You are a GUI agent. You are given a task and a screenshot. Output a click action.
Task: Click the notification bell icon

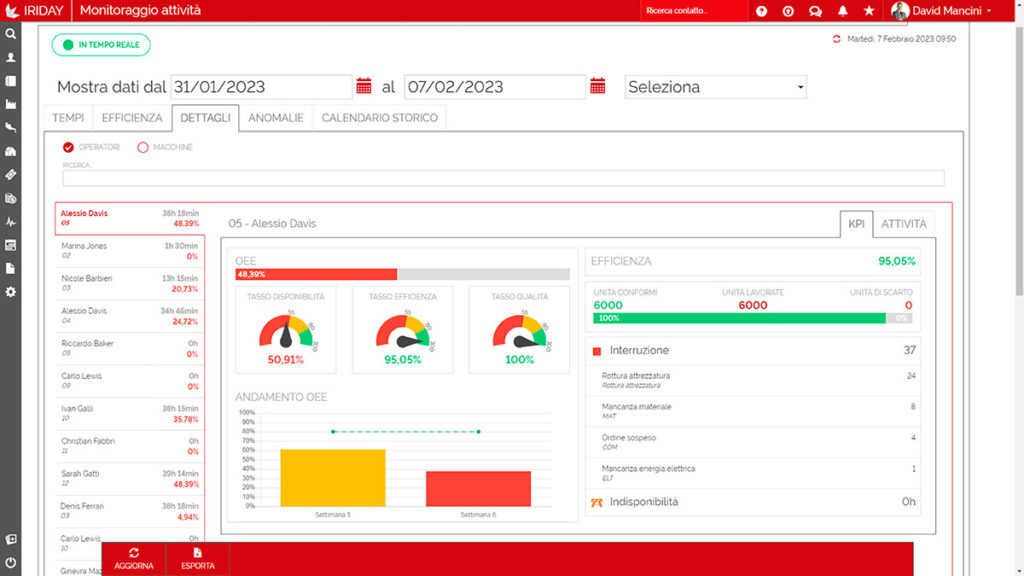point(842,11)
